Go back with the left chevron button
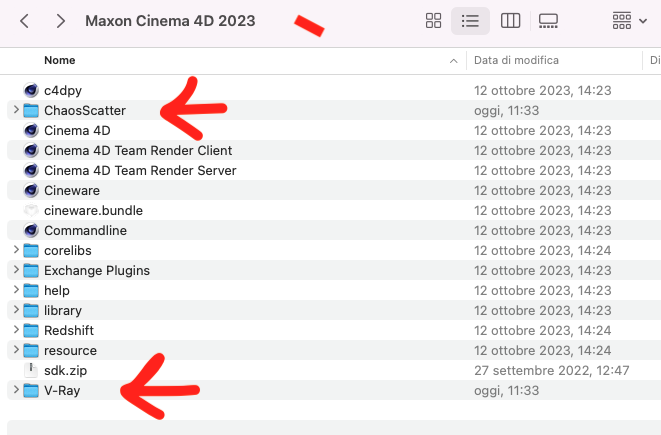Viewport: 661px width, 435px height. tap(24, 21)
